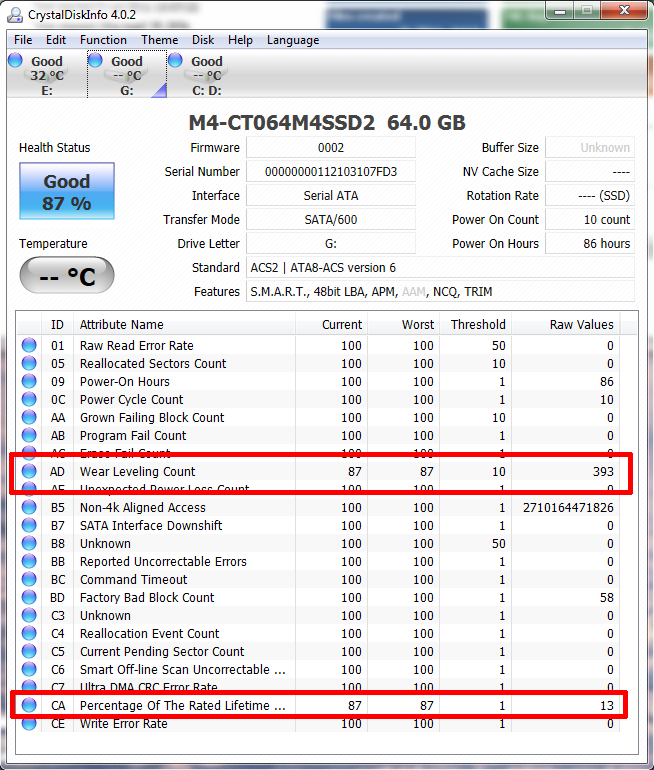
Task: Click status orb of Write Error Rate row
Action: (x=29, y=723)
